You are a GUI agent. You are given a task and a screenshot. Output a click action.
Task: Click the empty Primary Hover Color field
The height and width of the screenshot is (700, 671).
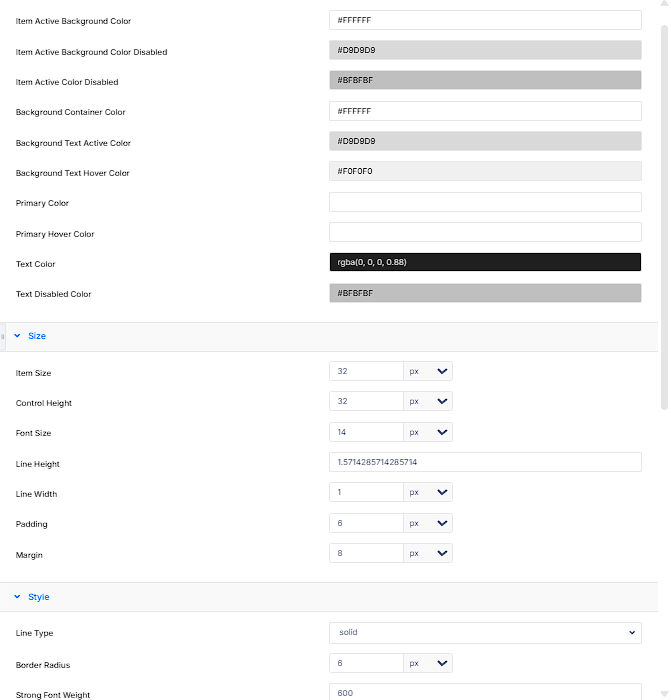point(485,232)
